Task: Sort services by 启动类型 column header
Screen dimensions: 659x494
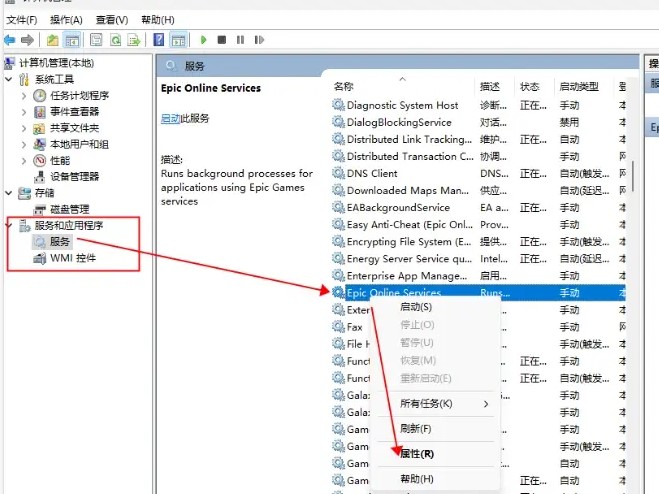Action: tap(578, 87)
